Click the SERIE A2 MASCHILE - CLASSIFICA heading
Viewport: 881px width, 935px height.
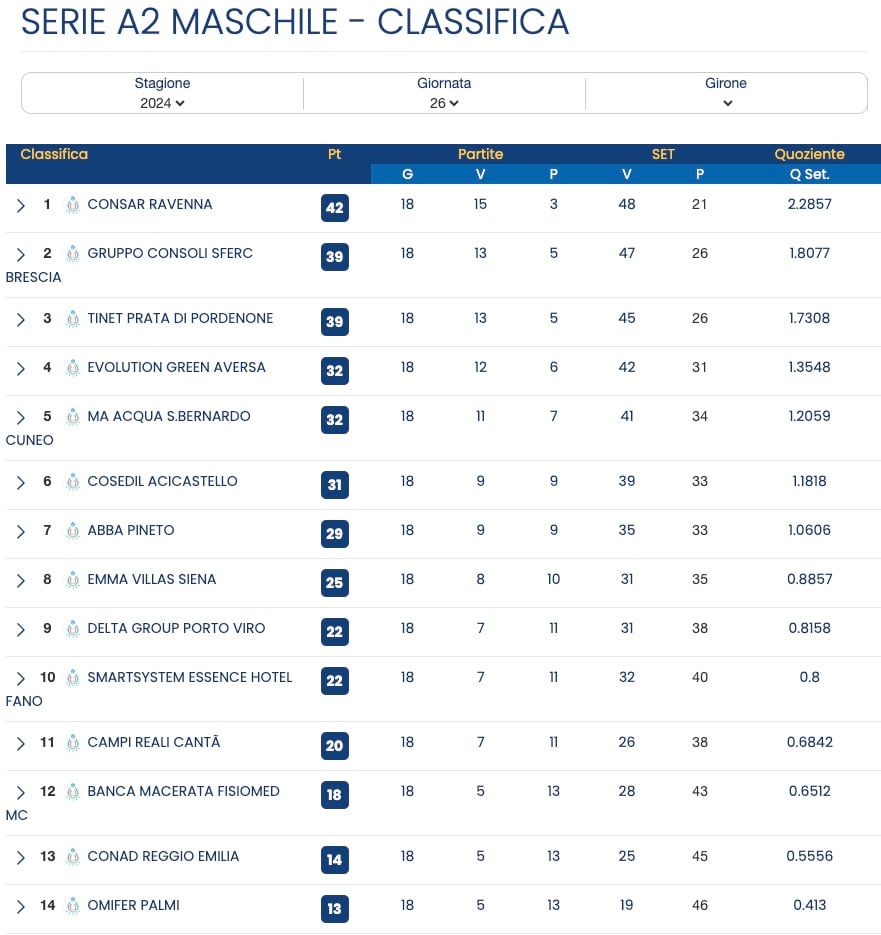coord(295,22)
